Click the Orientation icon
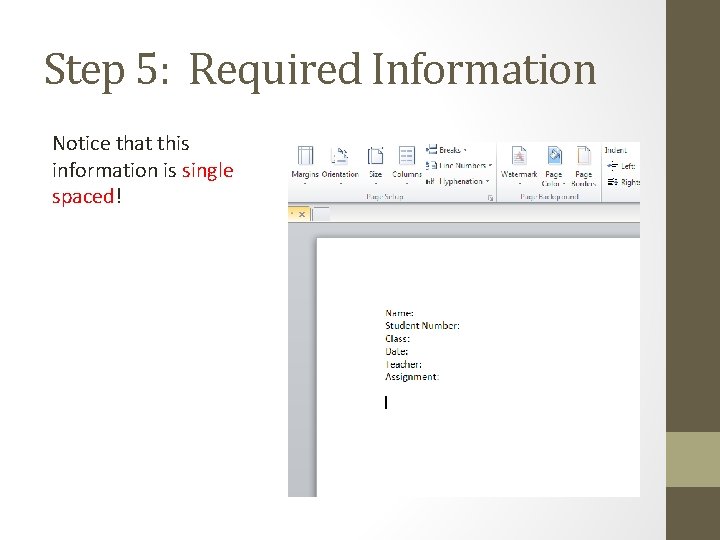 (340, 156)
